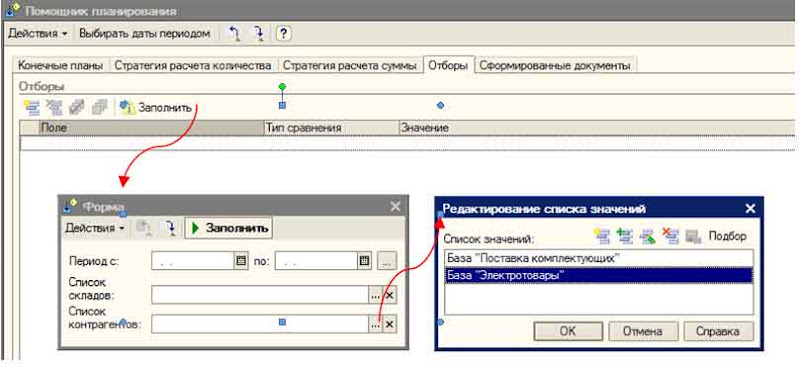Click the Период с date input field
Viewport: 800px width, 369px height.
[192, 261]
